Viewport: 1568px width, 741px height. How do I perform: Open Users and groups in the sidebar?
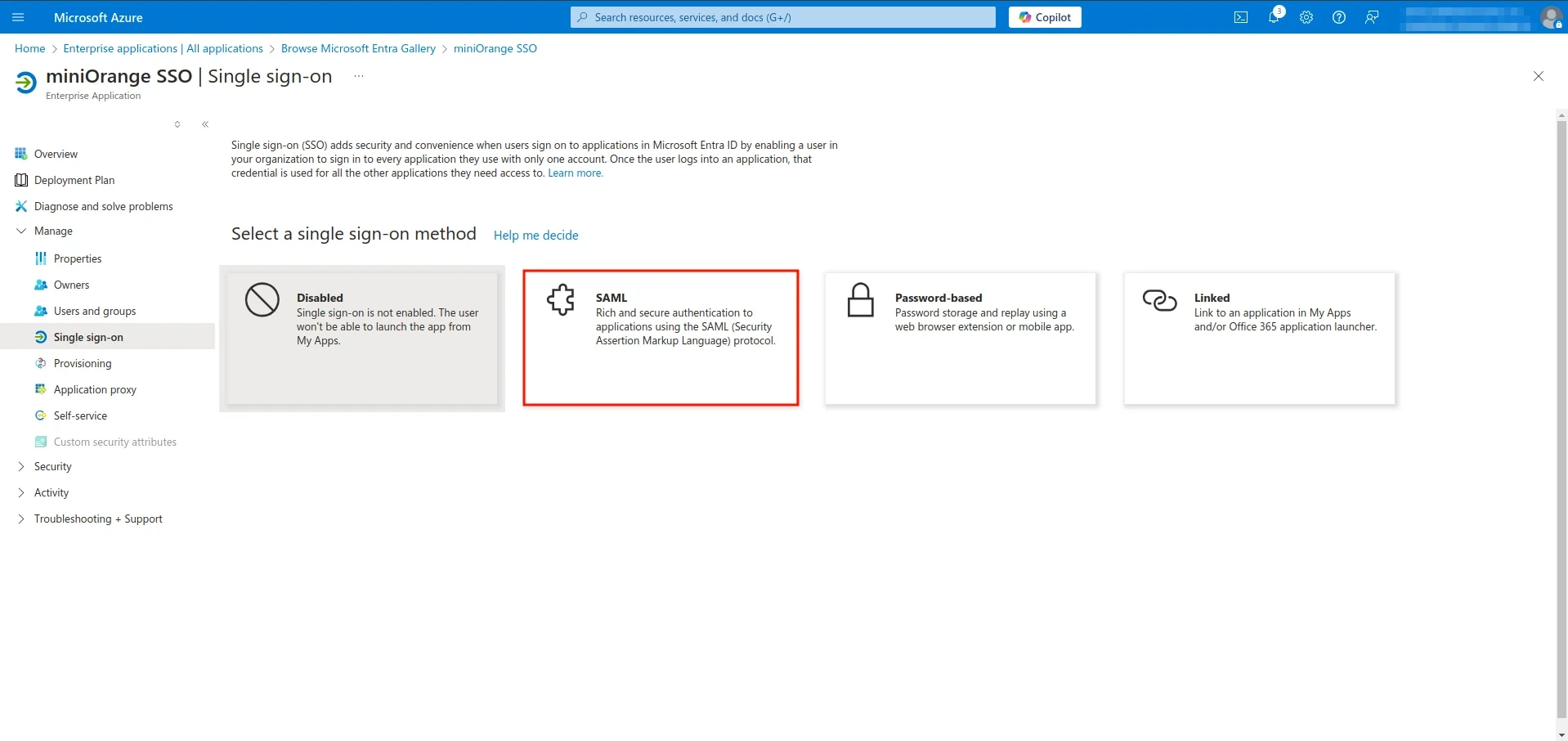tap(95, 311)
